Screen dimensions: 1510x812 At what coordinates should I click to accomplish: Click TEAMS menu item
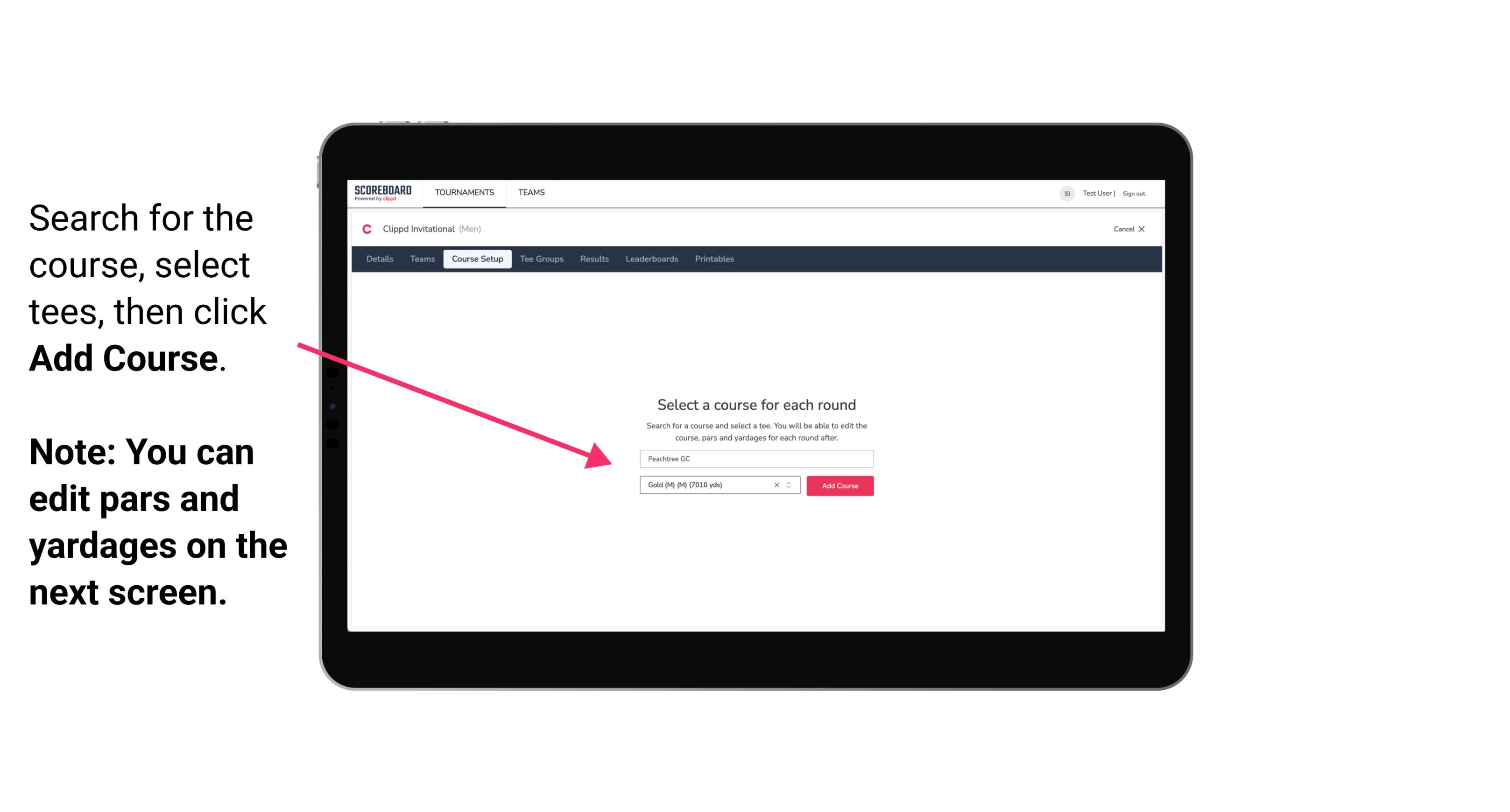[530, 192]
